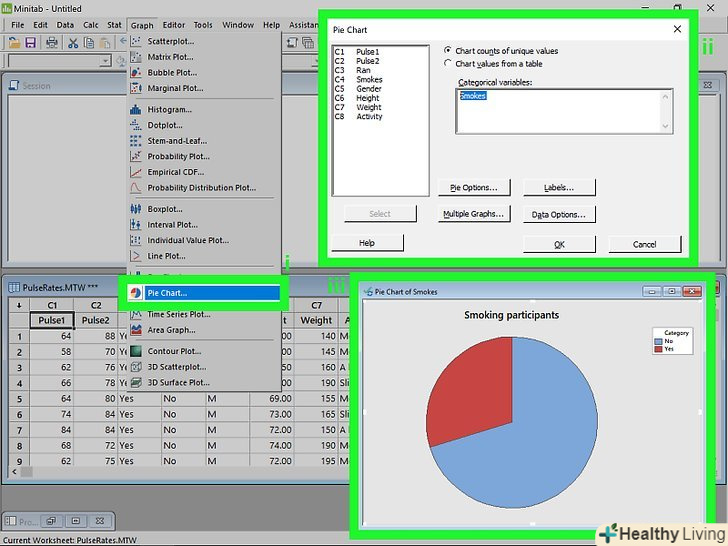Viewport: 728px width, 546px height.
Task: Select worksheet row 5 header
Action: pos(19,399)
